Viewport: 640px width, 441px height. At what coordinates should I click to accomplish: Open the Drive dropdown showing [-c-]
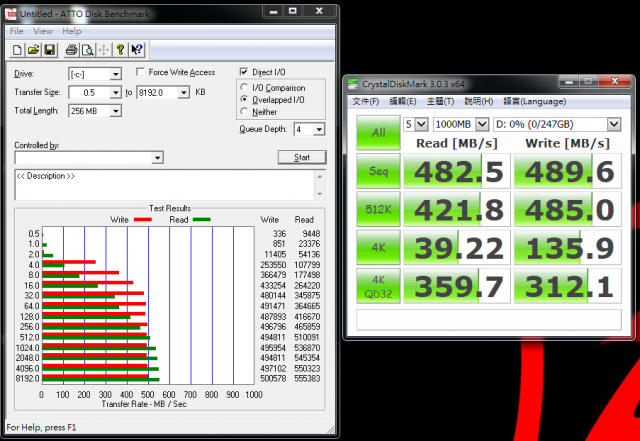(x=116, y=74)
